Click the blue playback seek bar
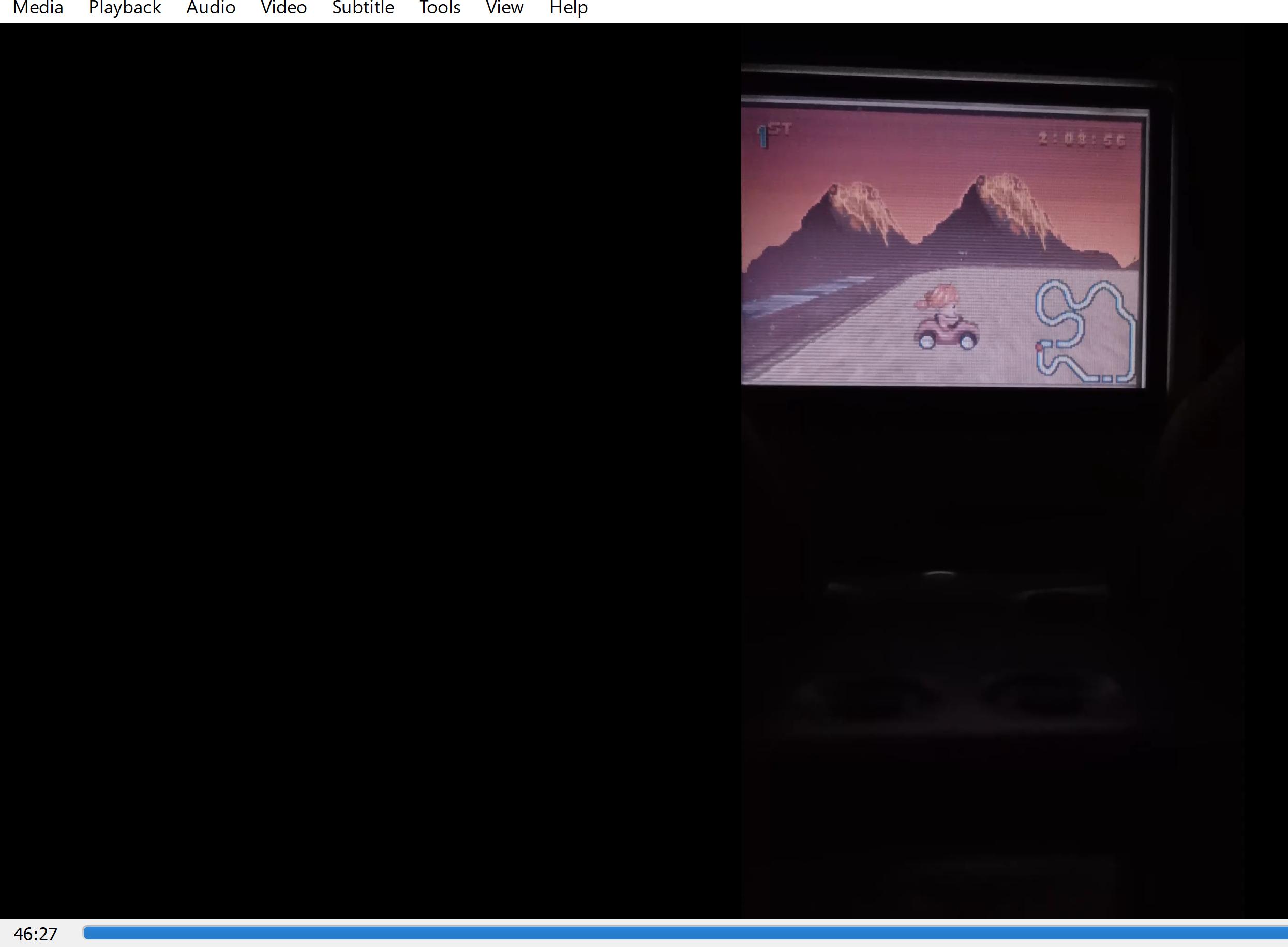The width and height of the screenshot is (1288, 947). coord(685,933)
